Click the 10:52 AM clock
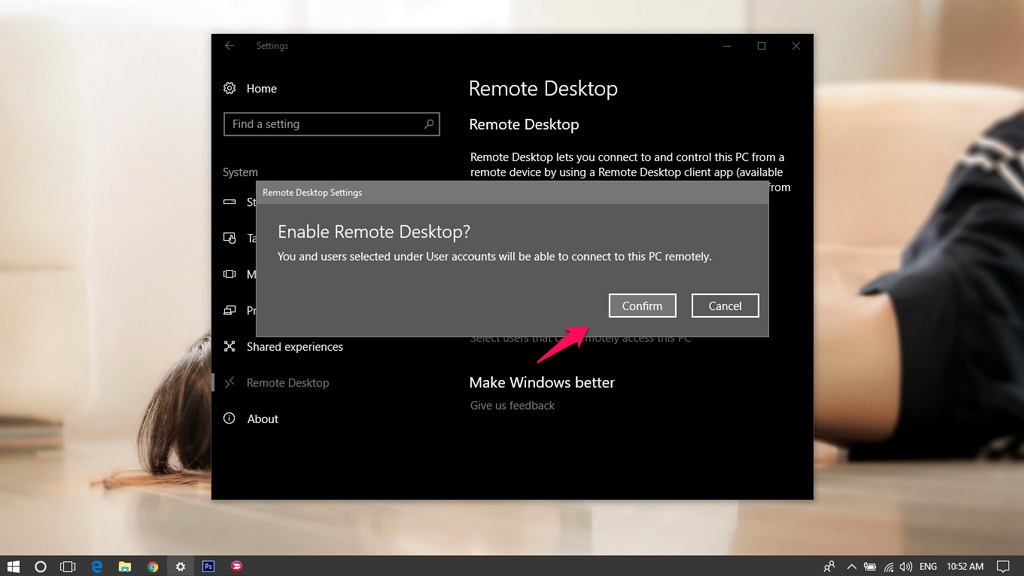The image size is (1024, 576). point(965,566)
